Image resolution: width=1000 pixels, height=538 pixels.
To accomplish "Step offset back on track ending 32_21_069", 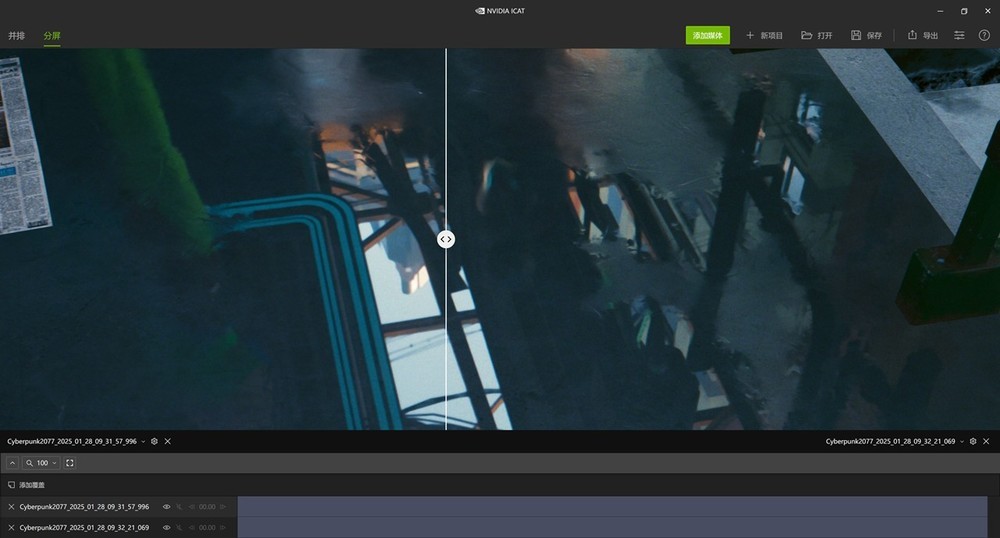I will (x=192, y=528).
